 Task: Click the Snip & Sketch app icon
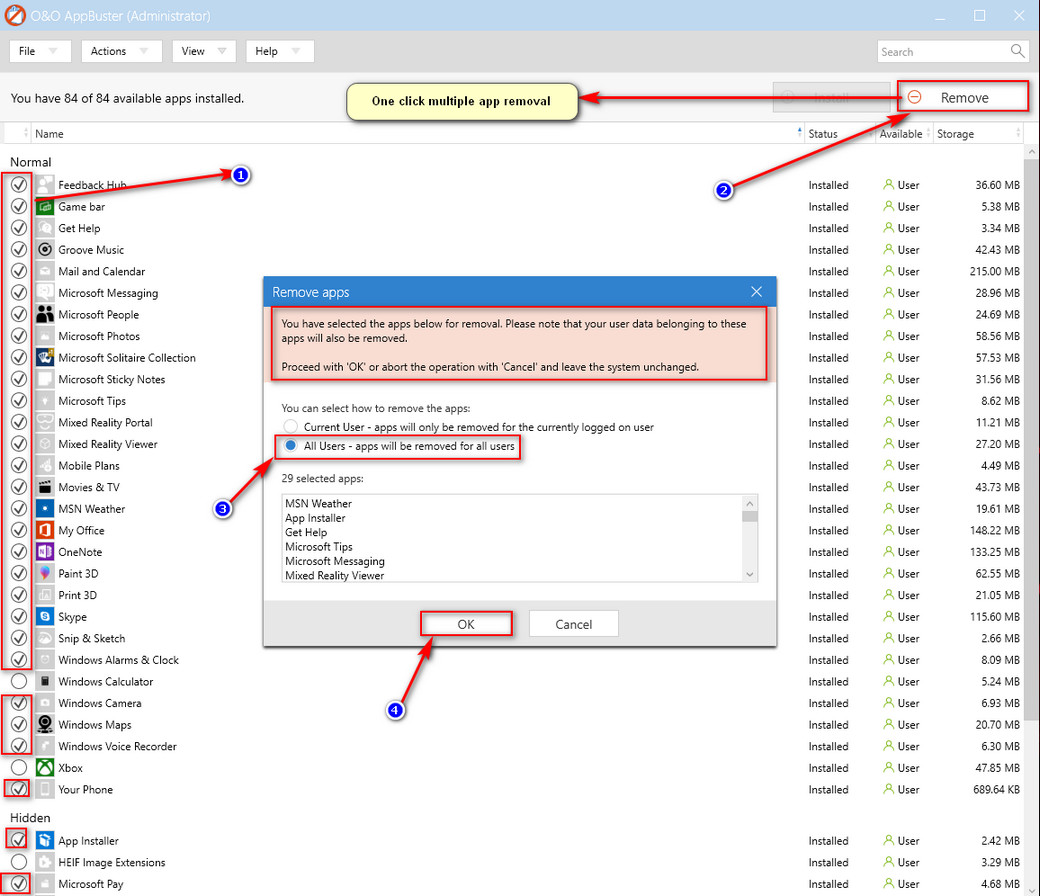click(44, 638)
